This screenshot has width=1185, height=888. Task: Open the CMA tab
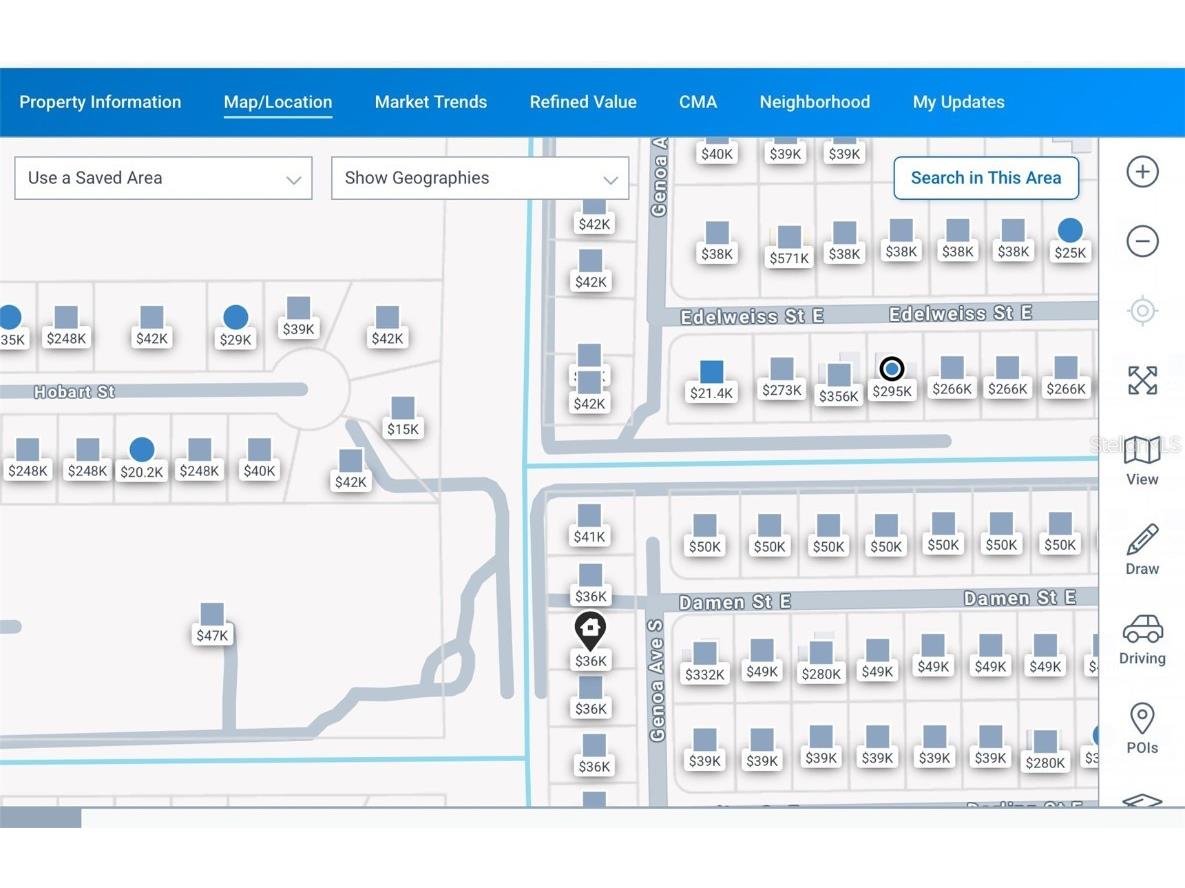[698, 102]
